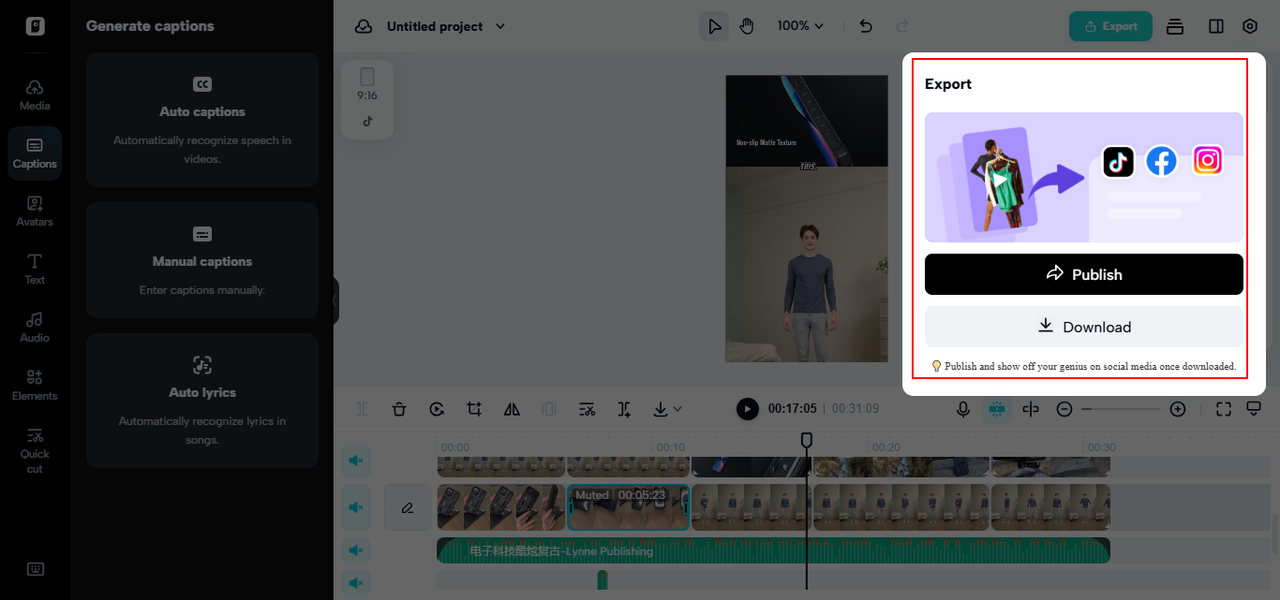
Task: Click the total duration 00:31:09
Action: coord(855,409)
